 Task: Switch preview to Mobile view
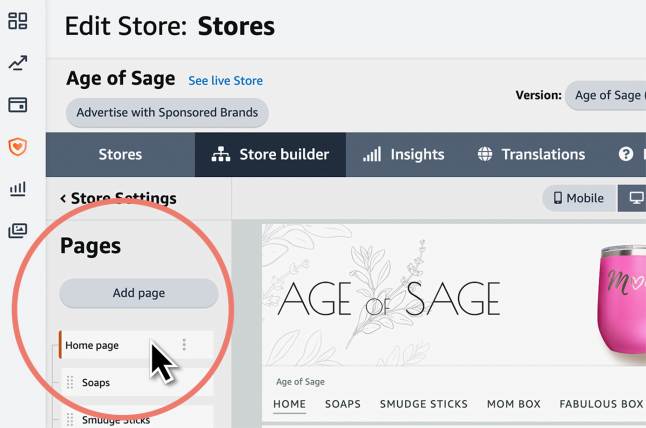(x=579, y=198)
